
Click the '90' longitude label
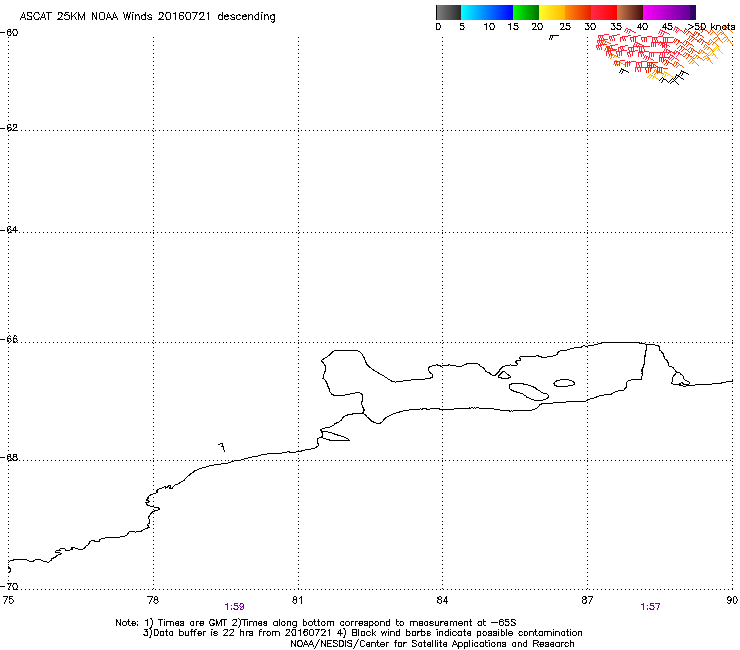pos(732,600)
